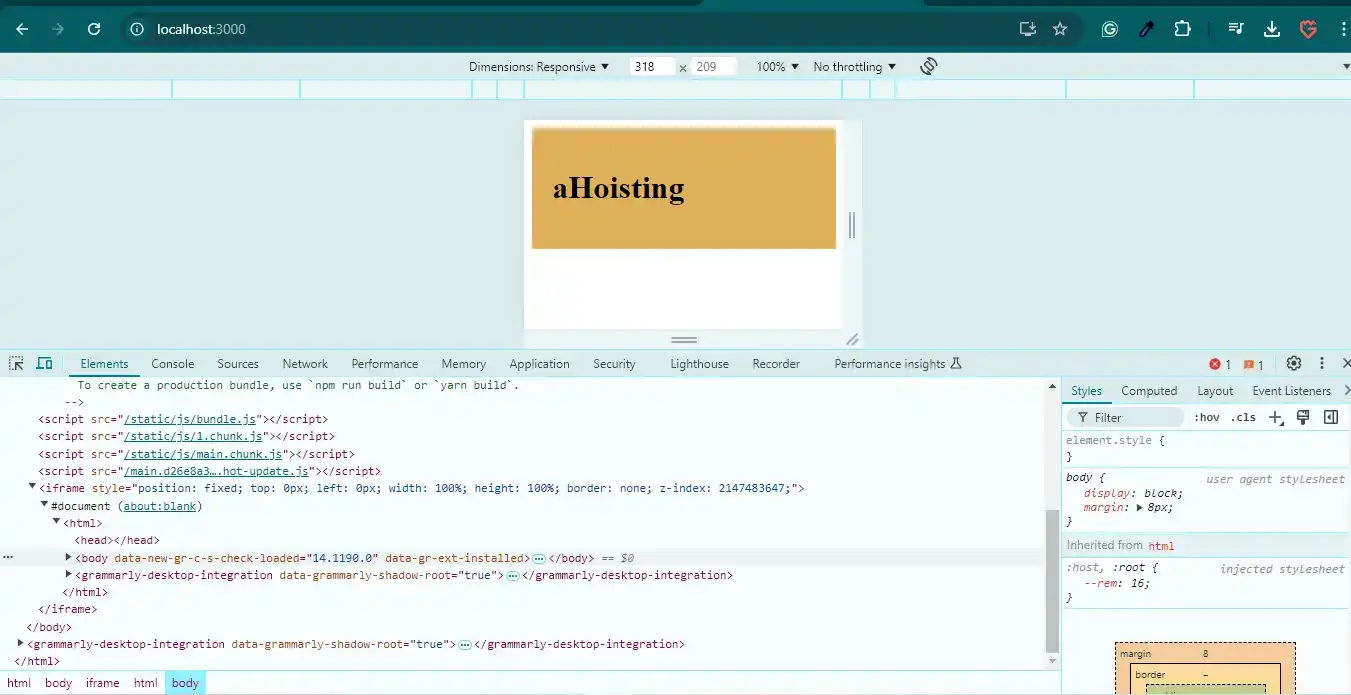
Task: Bookmark this page with the star icon
Action: [1060, 29]
